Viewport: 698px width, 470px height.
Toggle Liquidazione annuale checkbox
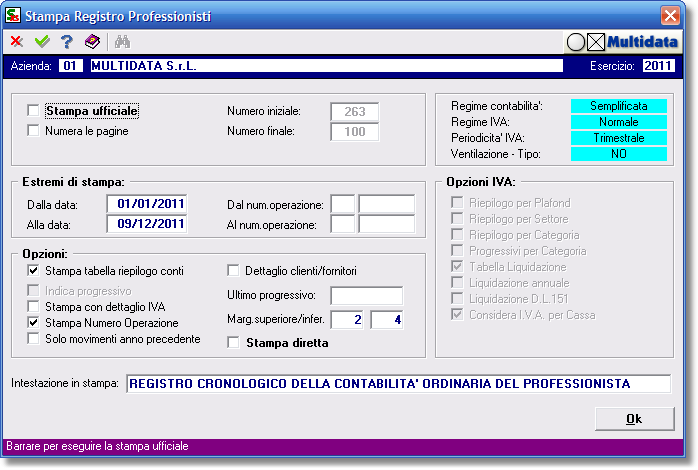457,283
